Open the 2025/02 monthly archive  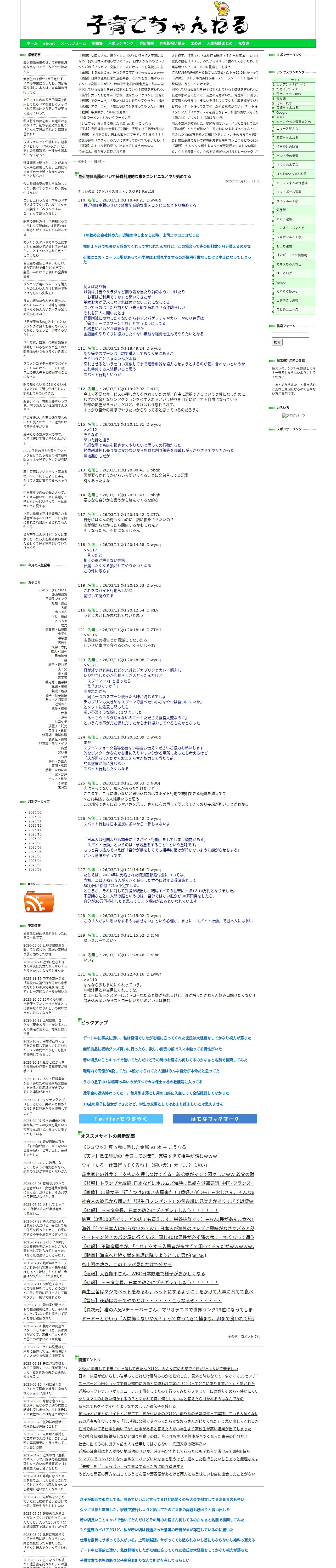(x=35, y=869)
